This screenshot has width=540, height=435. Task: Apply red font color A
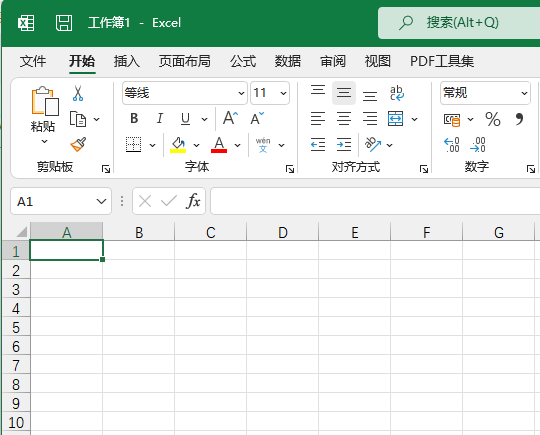pyautogui.click(x=219, y=144)
